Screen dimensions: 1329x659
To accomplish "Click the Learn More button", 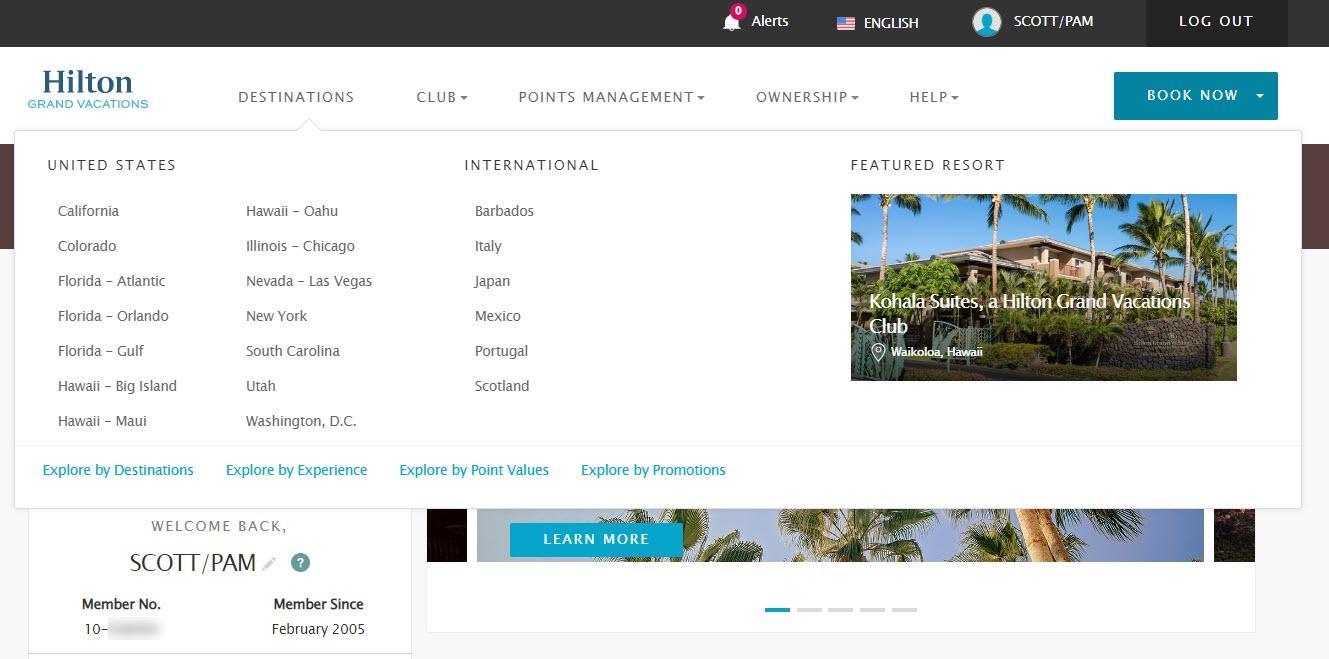I will pyautogui.click(x=596, y=539).
